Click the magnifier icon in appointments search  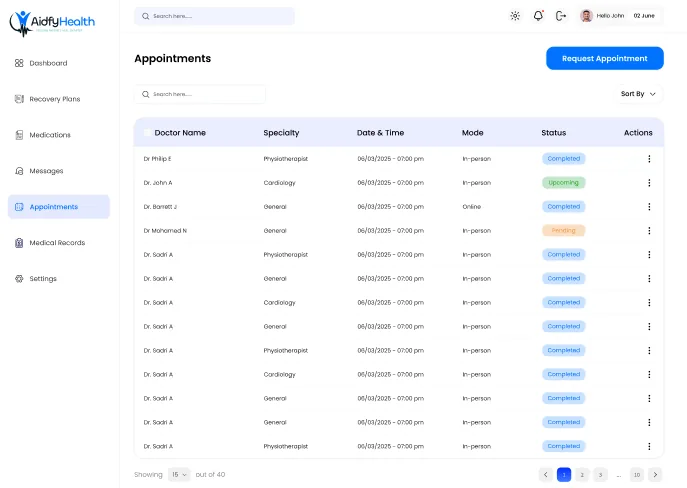[145, 94]
